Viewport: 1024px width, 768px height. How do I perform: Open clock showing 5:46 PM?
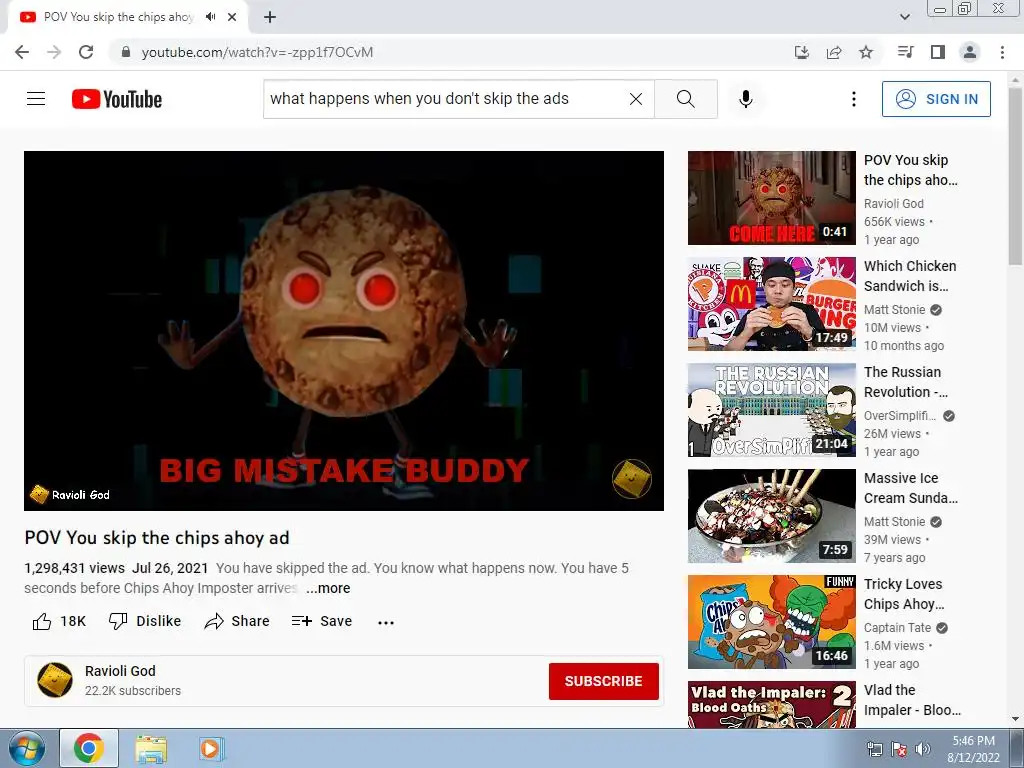pos(973,748)
